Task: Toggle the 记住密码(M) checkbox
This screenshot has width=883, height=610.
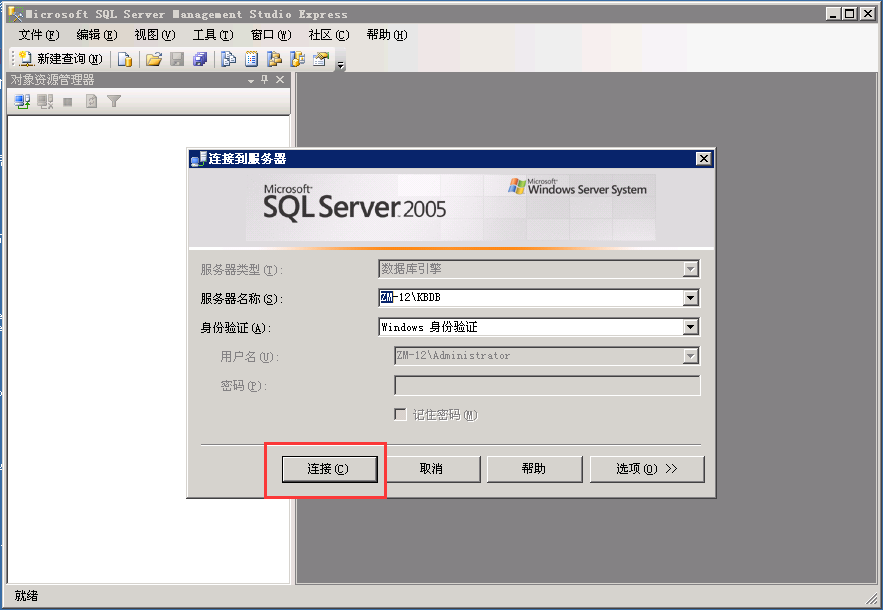Action: tap(400, 415)
